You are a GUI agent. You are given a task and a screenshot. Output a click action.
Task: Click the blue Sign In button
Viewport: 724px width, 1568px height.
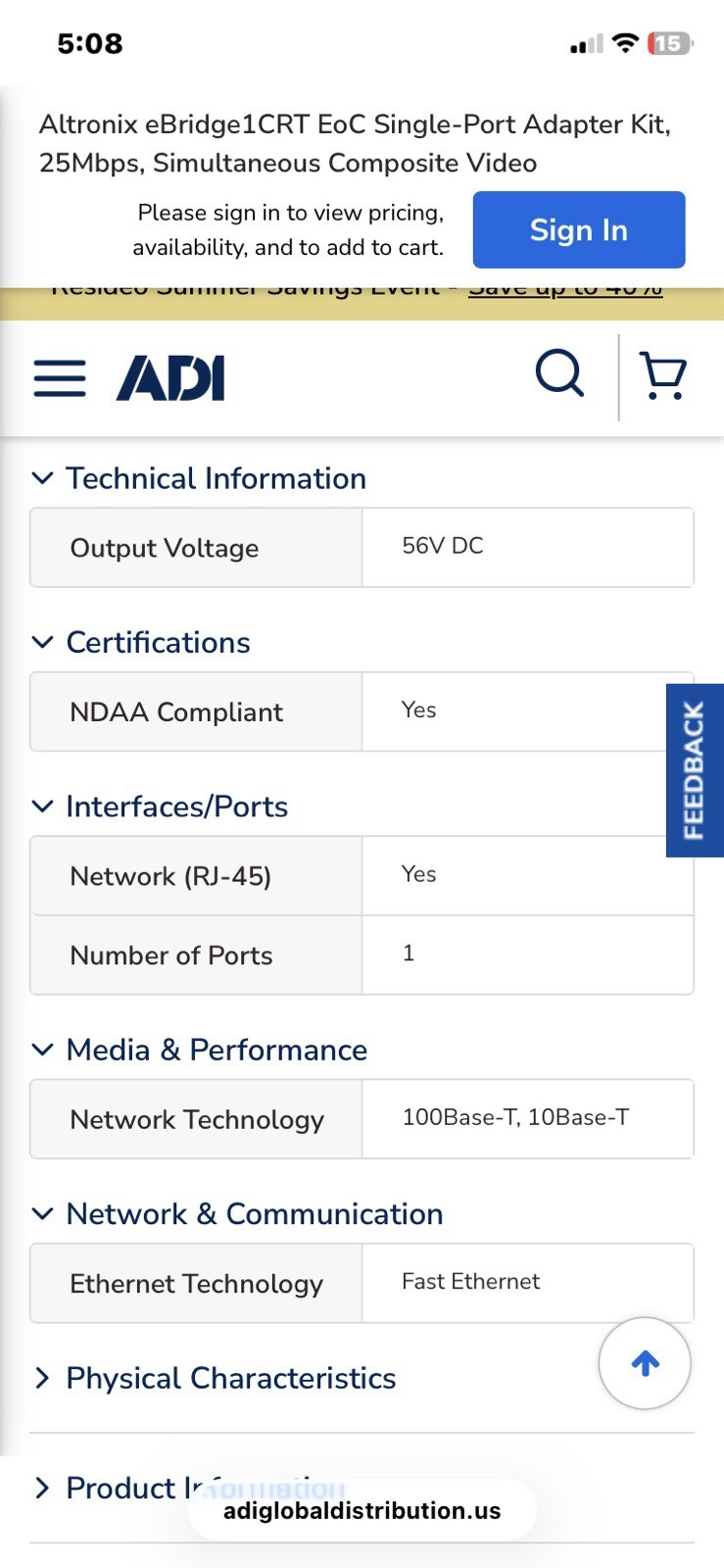(579, 229)
